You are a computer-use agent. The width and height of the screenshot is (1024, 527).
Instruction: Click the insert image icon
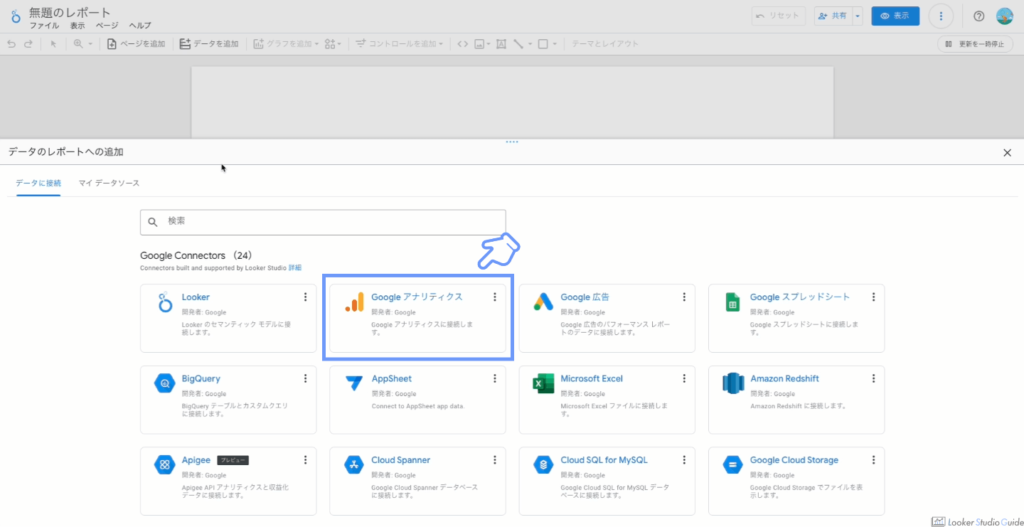(x=479, y=44)
